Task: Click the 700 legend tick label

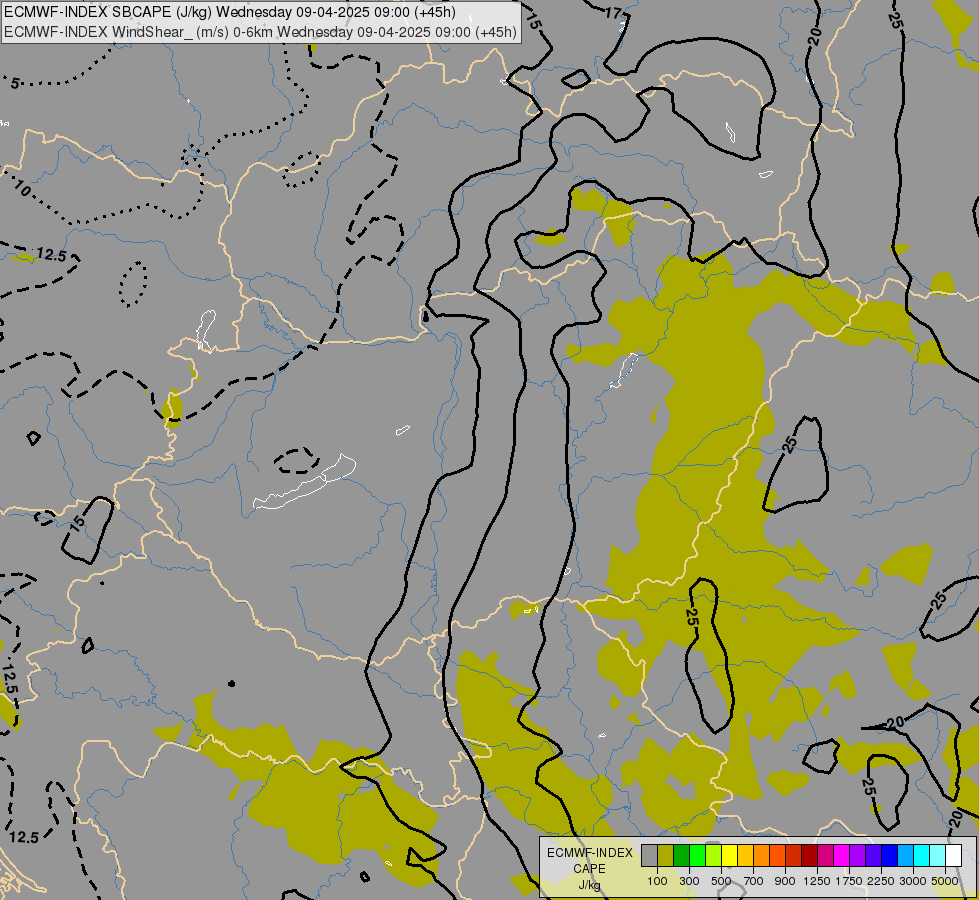Action: 753,881
